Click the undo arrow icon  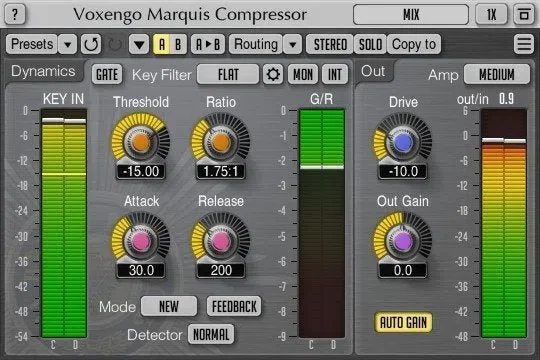(x=91, y=44)
